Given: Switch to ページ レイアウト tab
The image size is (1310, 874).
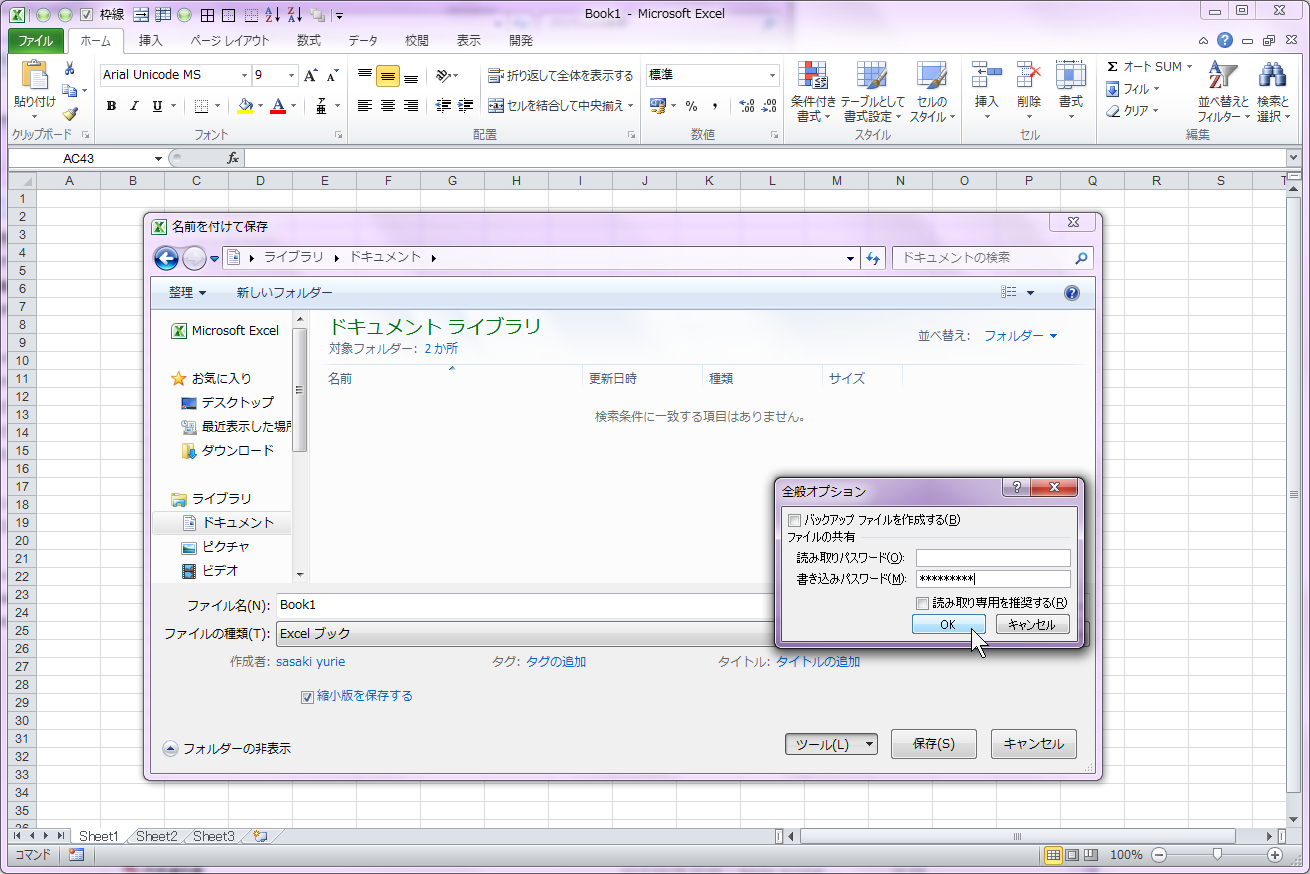Looking at the screenshot, I should (x=229, y=41).
